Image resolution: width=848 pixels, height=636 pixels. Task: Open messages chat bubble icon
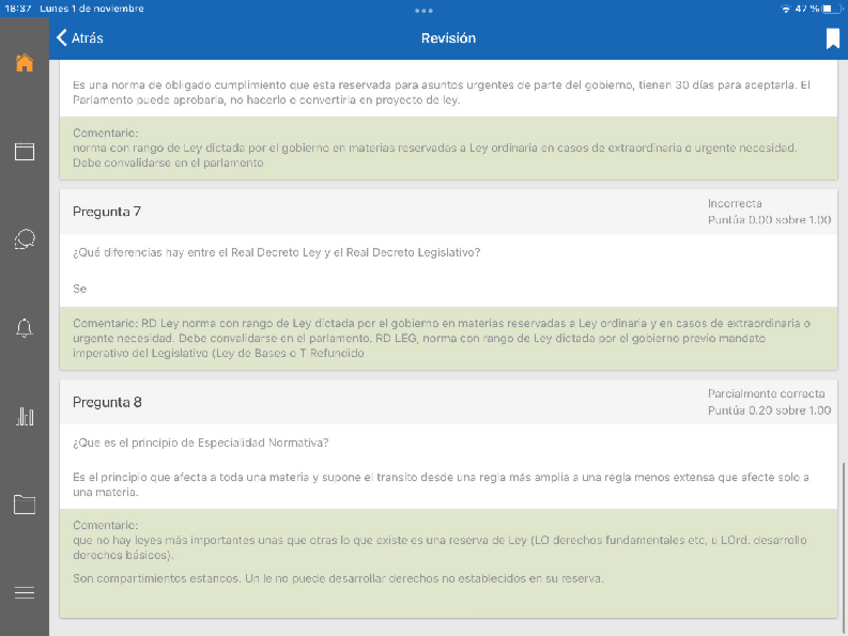pyautogui.click(x=24, y=240)
